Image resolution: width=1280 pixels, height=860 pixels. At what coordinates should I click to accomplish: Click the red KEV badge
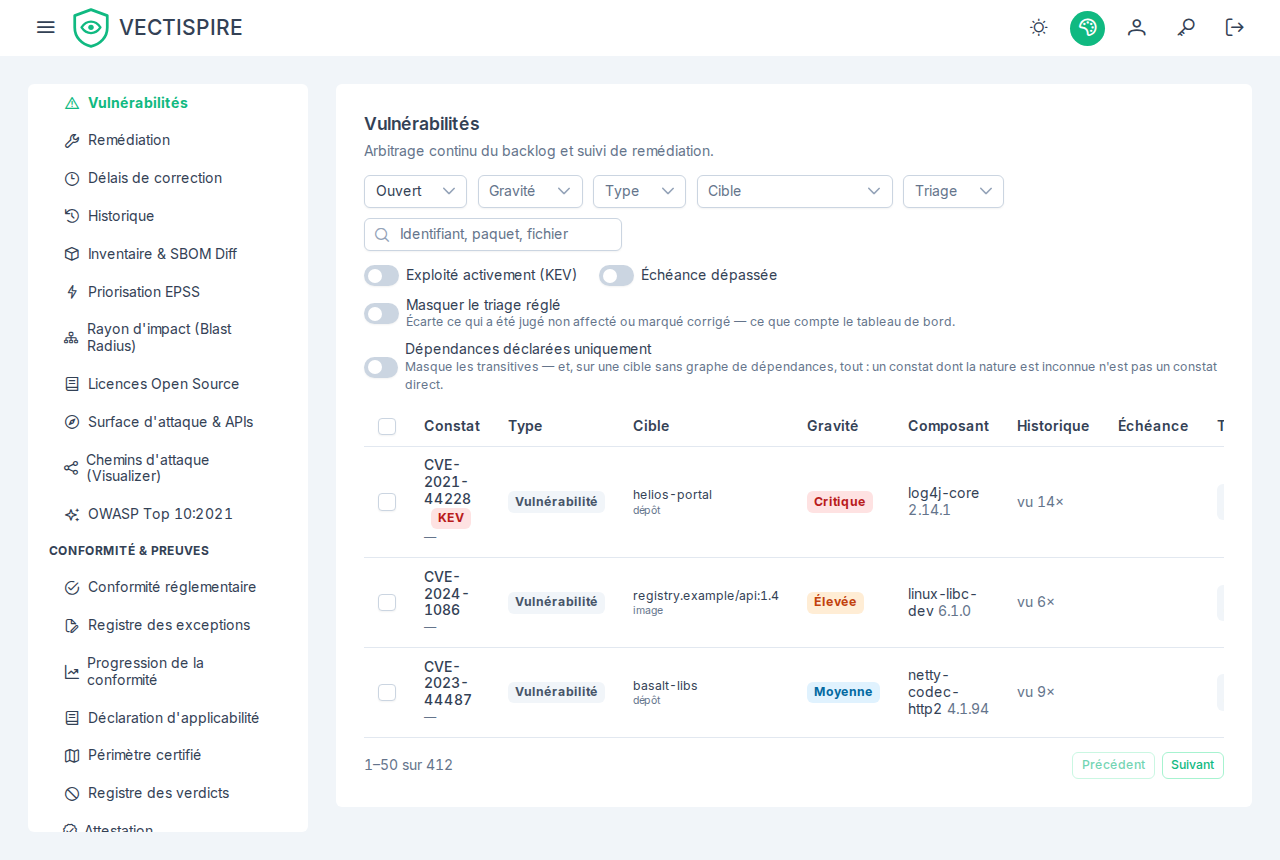(x=451, y=518)
